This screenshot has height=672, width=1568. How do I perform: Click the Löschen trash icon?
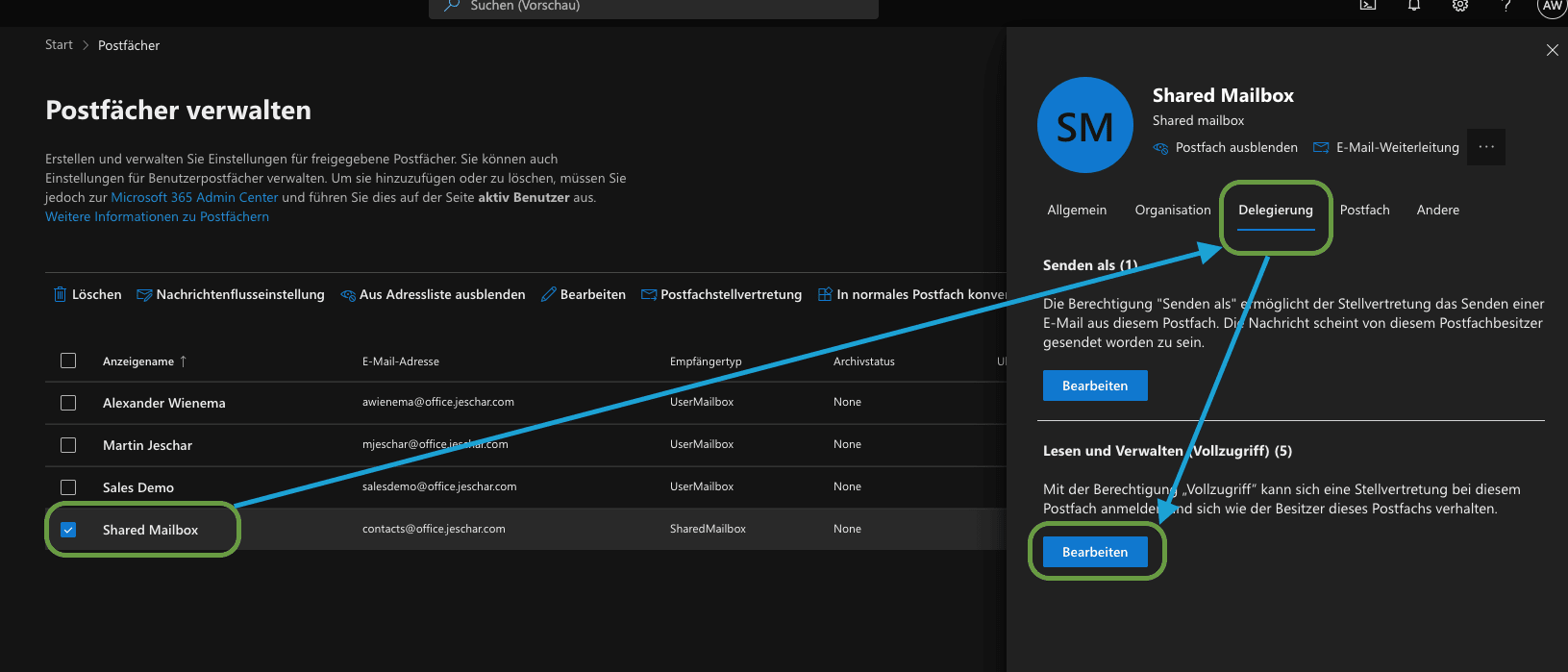(60, 294)
